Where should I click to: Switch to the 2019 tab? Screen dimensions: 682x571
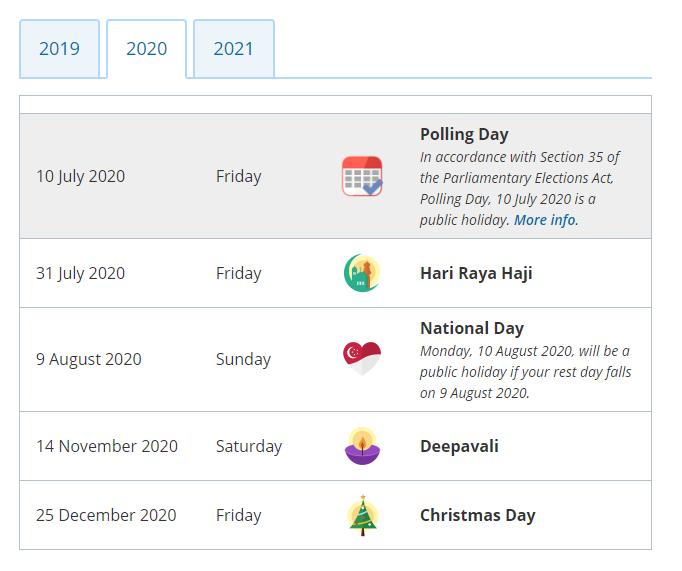(x=60, y=49)
